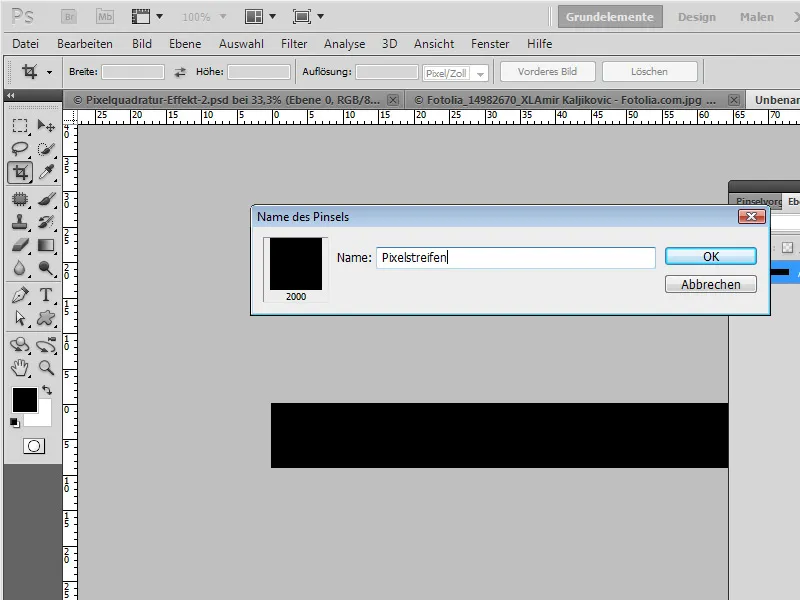The height and width of the screenshot is (600, 800).
Task: Open the Ansicht menu
Action: click(x=434, y=44)
